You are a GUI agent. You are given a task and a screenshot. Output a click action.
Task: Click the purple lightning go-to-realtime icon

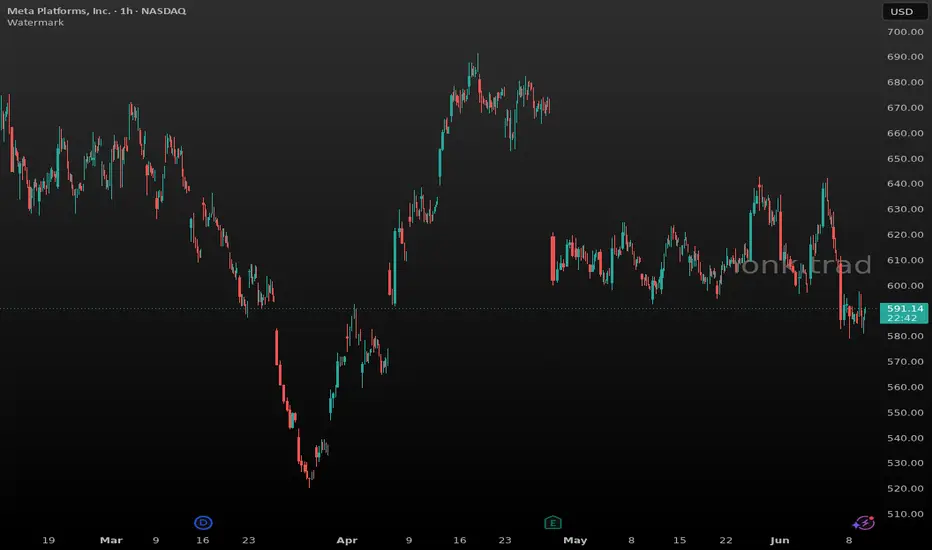point(864,523)
